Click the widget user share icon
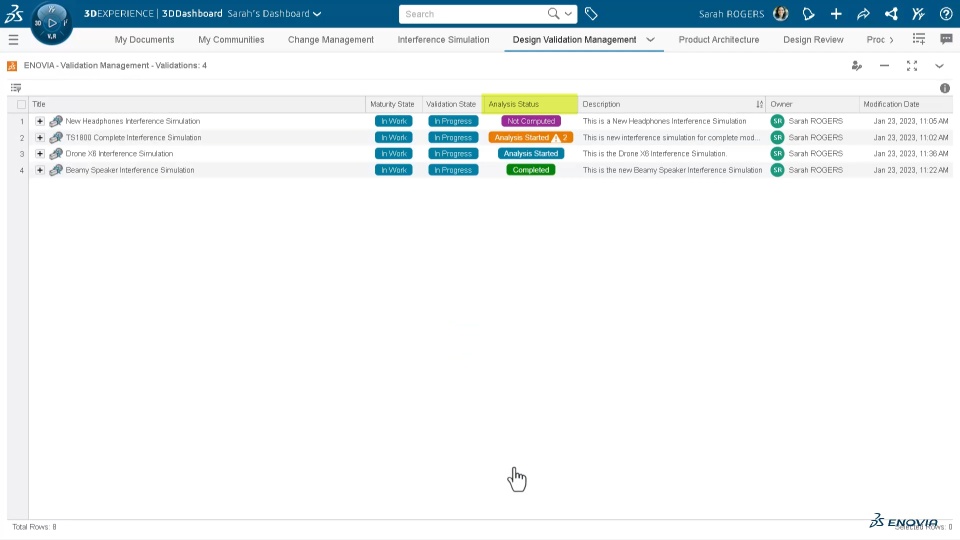This screenshot has width=960, height=540. point(857,66)
